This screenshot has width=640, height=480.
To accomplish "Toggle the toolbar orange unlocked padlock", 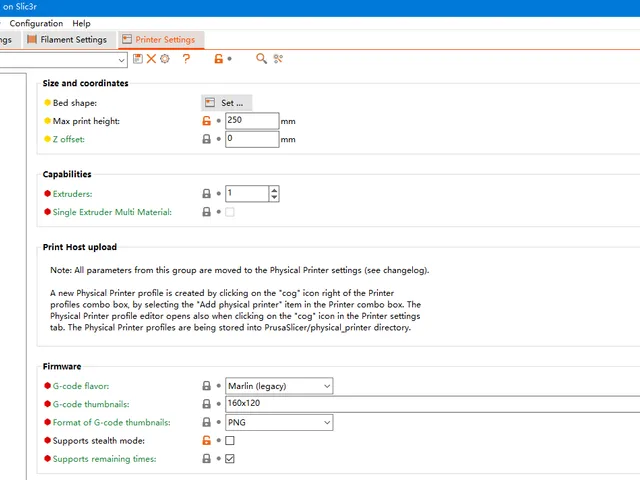I will coord(218,59).
